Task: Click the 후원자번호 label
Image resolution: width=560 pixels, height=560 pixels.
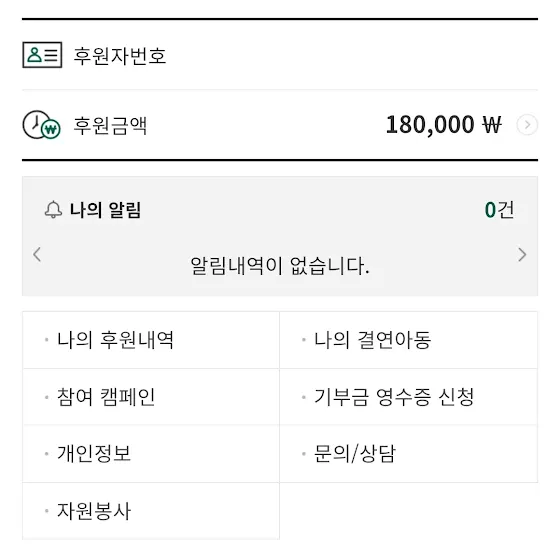Action: [x=120, y=56]
